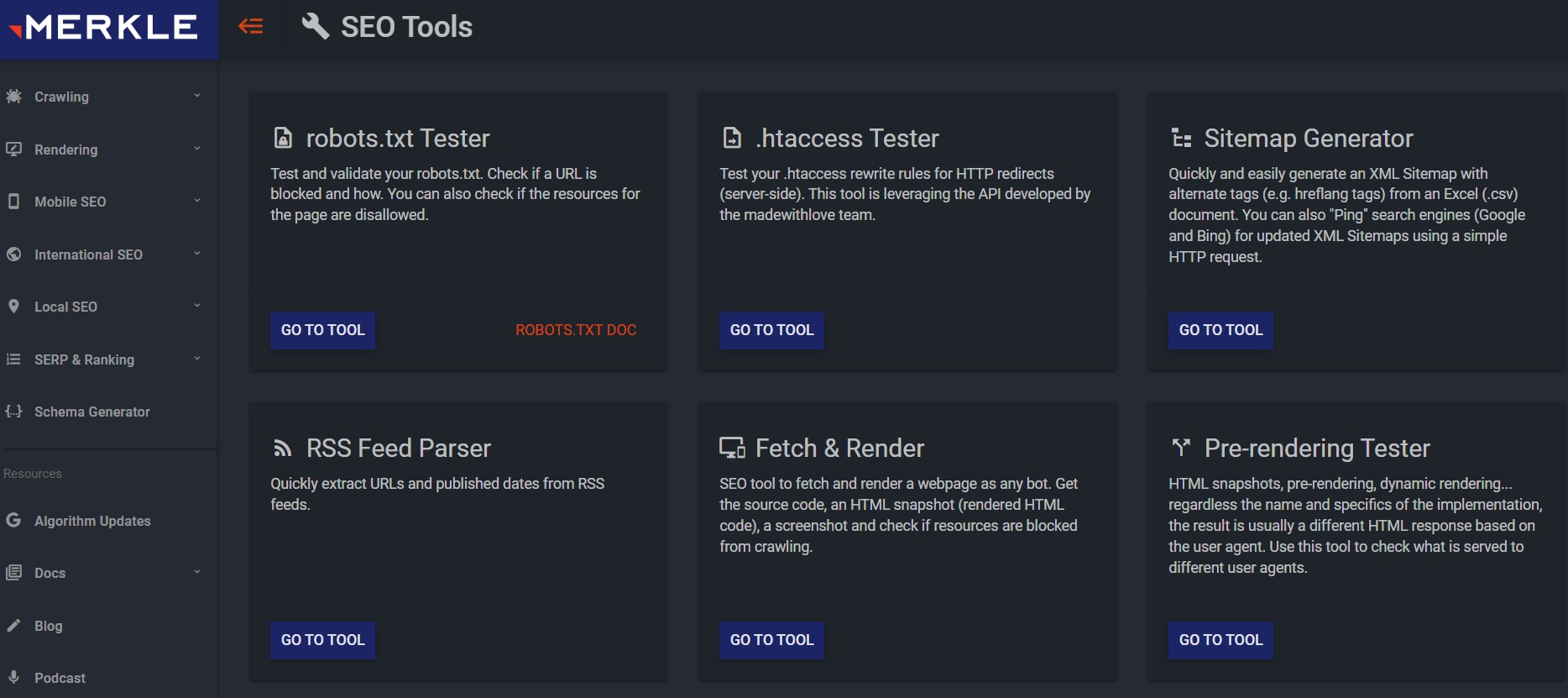Expand the Crawling menu chevron

point(197,96)
